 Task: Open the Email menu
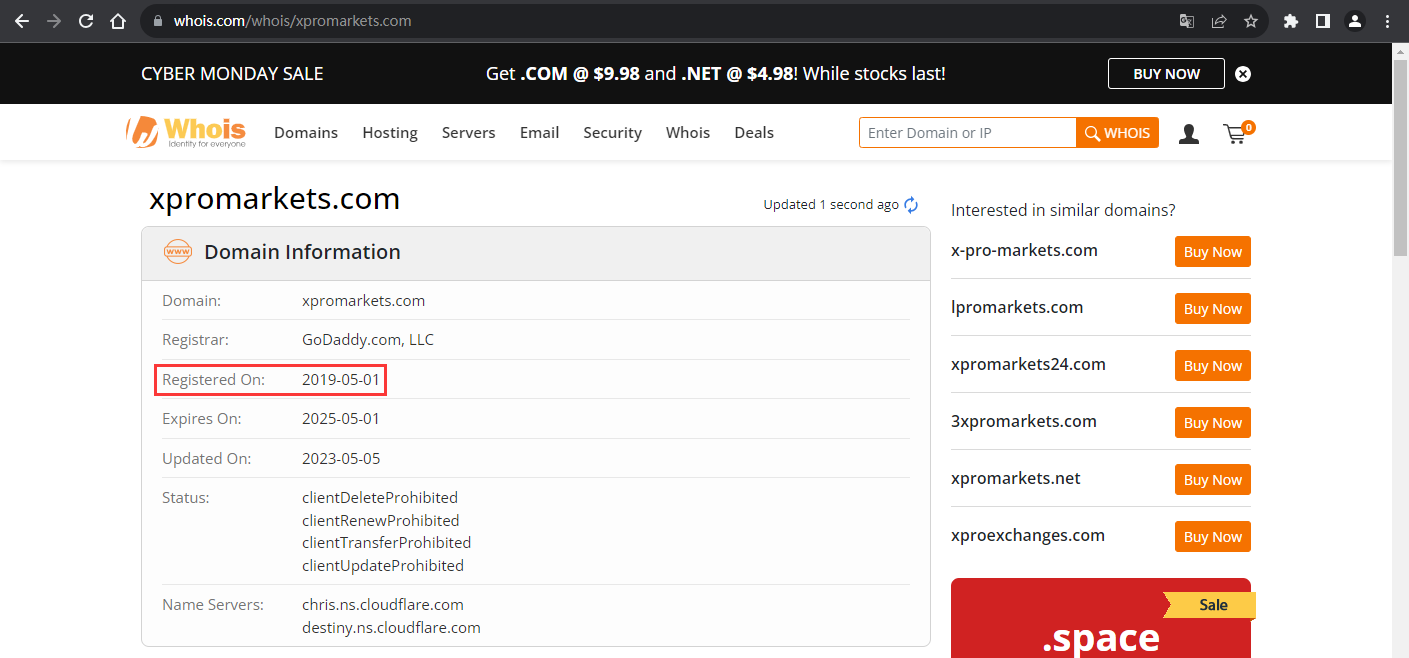[x=539, y=133]
